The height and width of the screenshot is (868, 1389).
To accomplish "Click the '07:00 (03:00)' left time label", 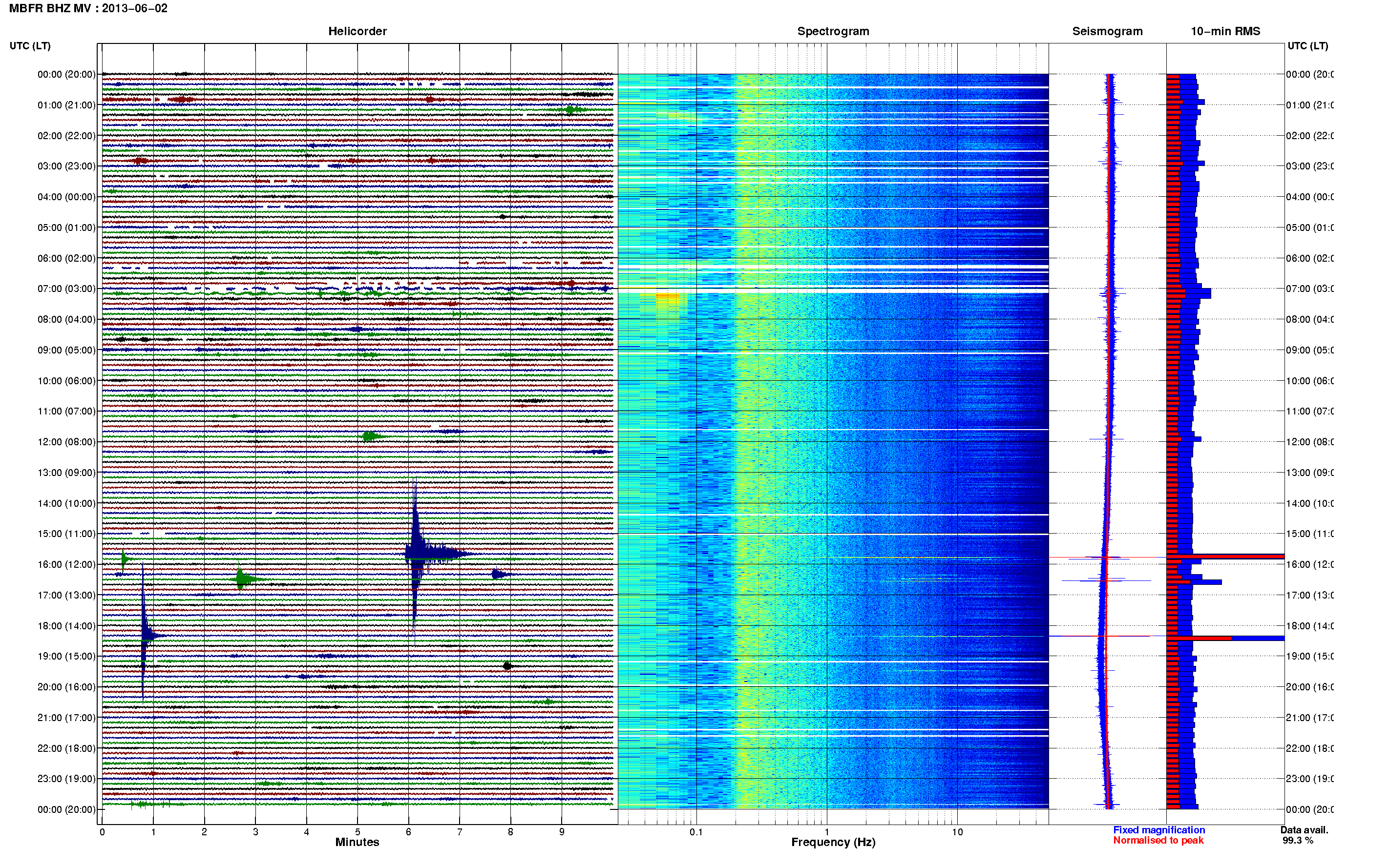I will tap(66, 288).
